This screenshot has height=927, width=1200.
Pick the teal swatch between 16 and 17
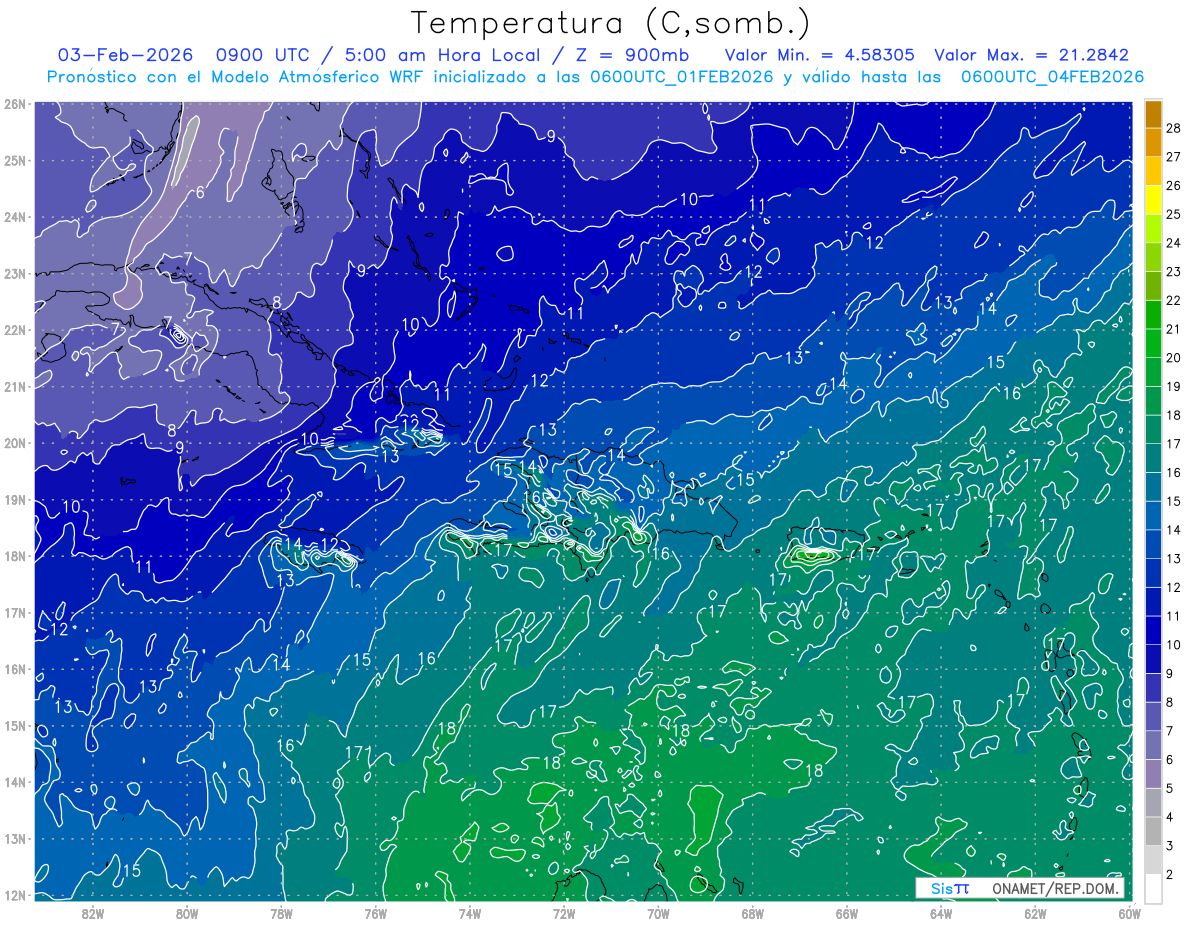click(1153, 458)
